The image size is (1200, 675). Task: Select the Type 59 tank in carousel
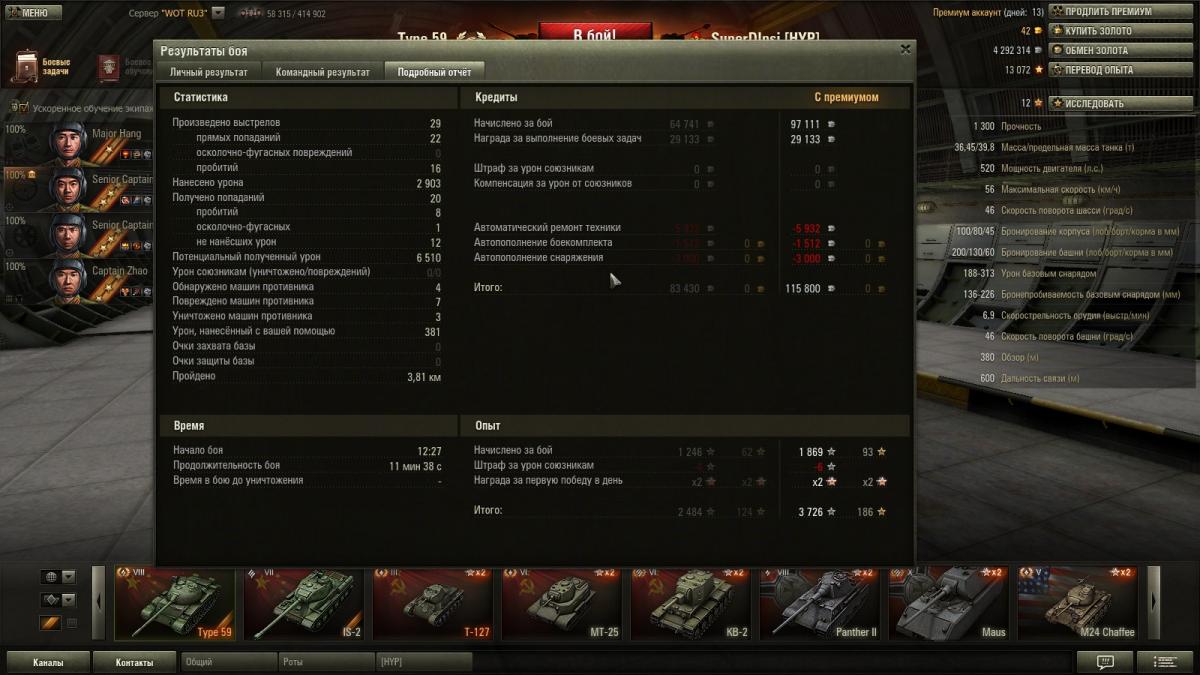coord(175,603)
